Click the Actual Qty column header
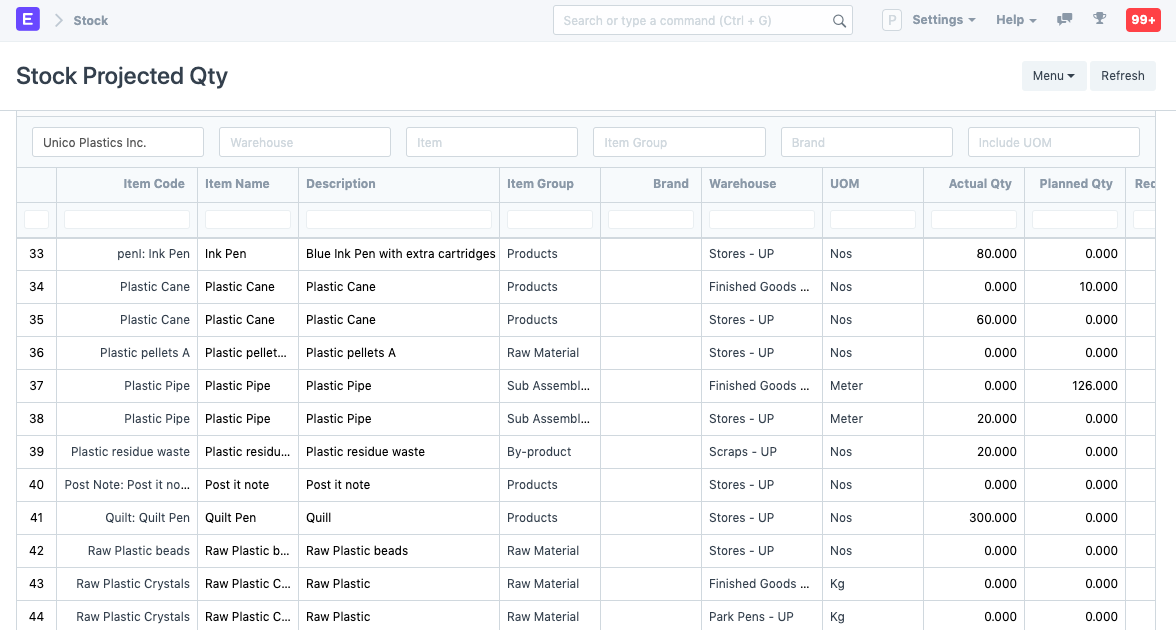This screenshot has width=1176, height=630. coord(979,184)
